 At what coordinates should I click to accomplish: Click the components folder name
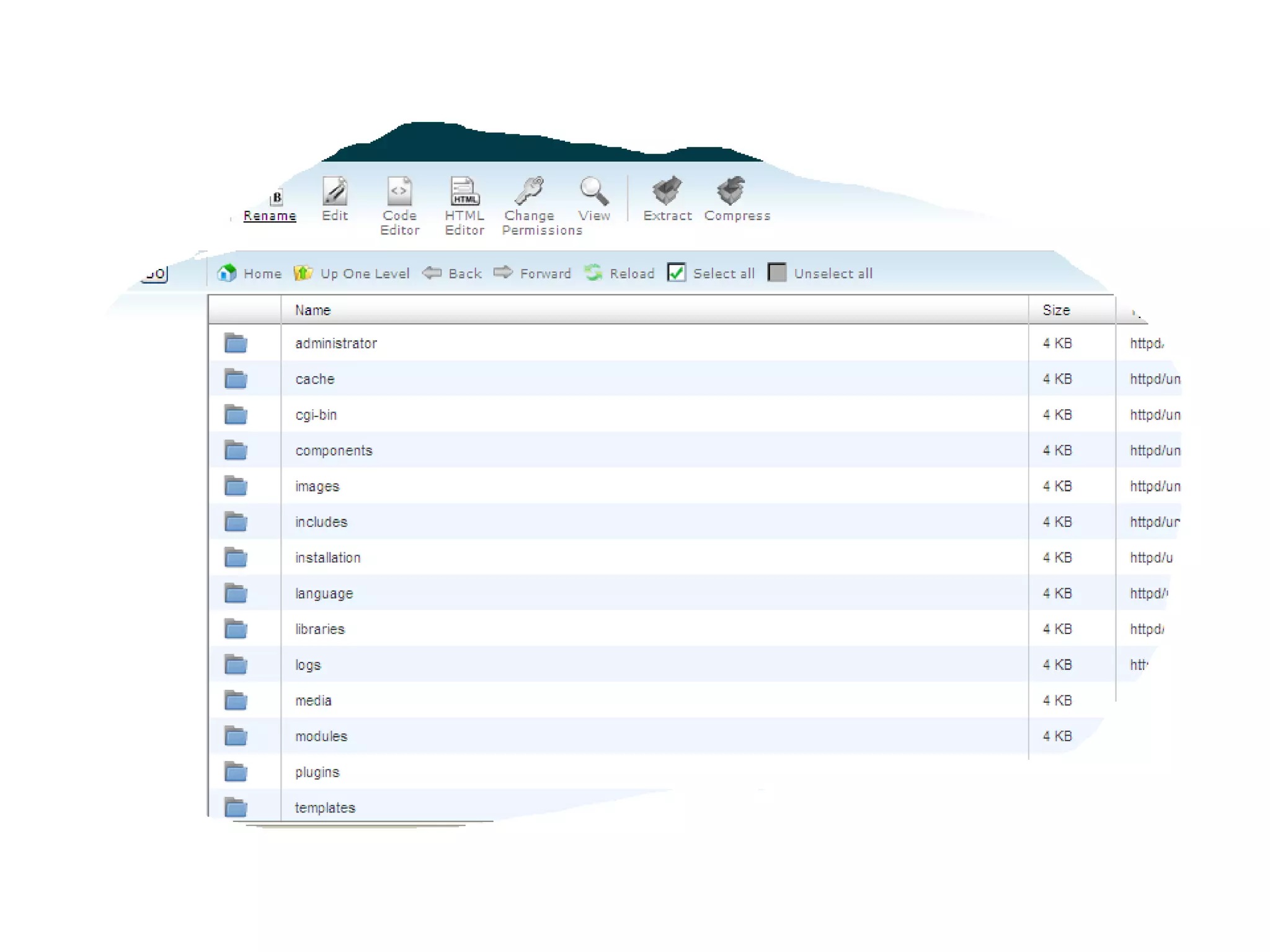coord(334,451)
